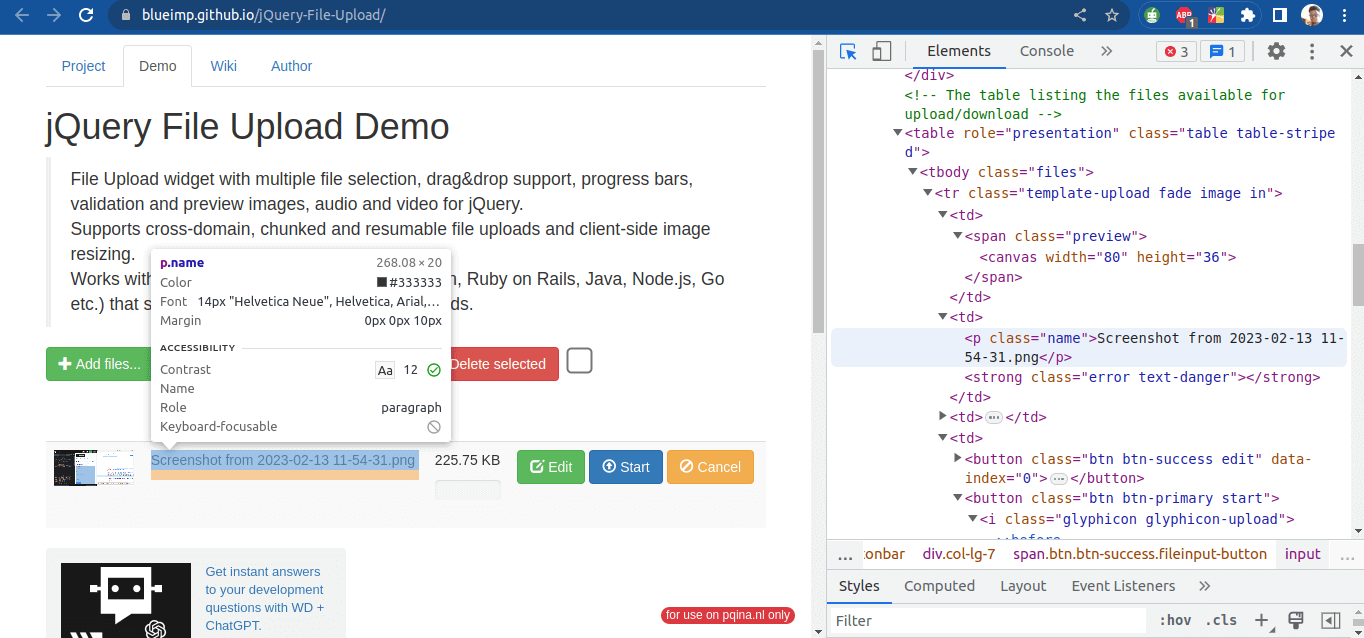Open the Console errors counter showing 3

pyautogui.click(x=1175, y=50)
